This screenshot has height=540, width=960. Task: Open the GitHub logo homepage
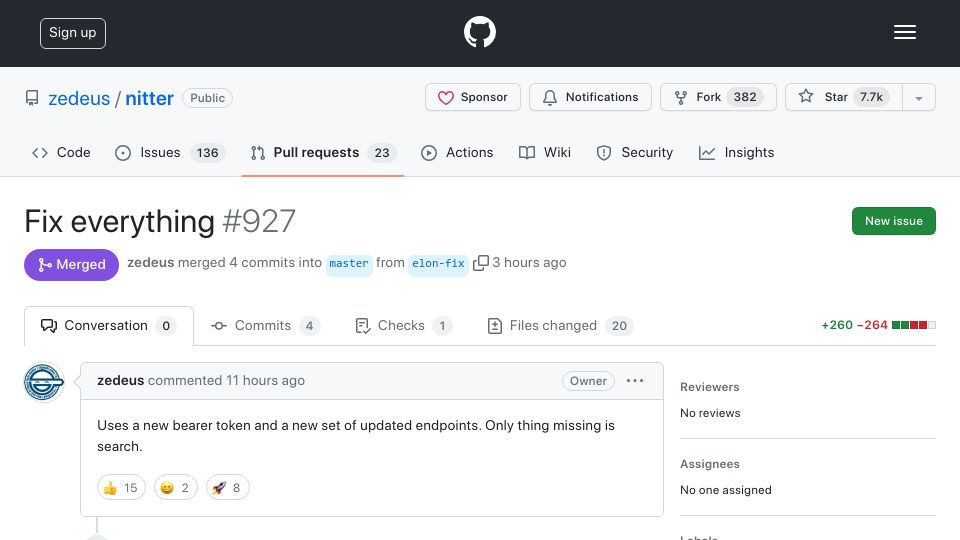coord(479,32)
